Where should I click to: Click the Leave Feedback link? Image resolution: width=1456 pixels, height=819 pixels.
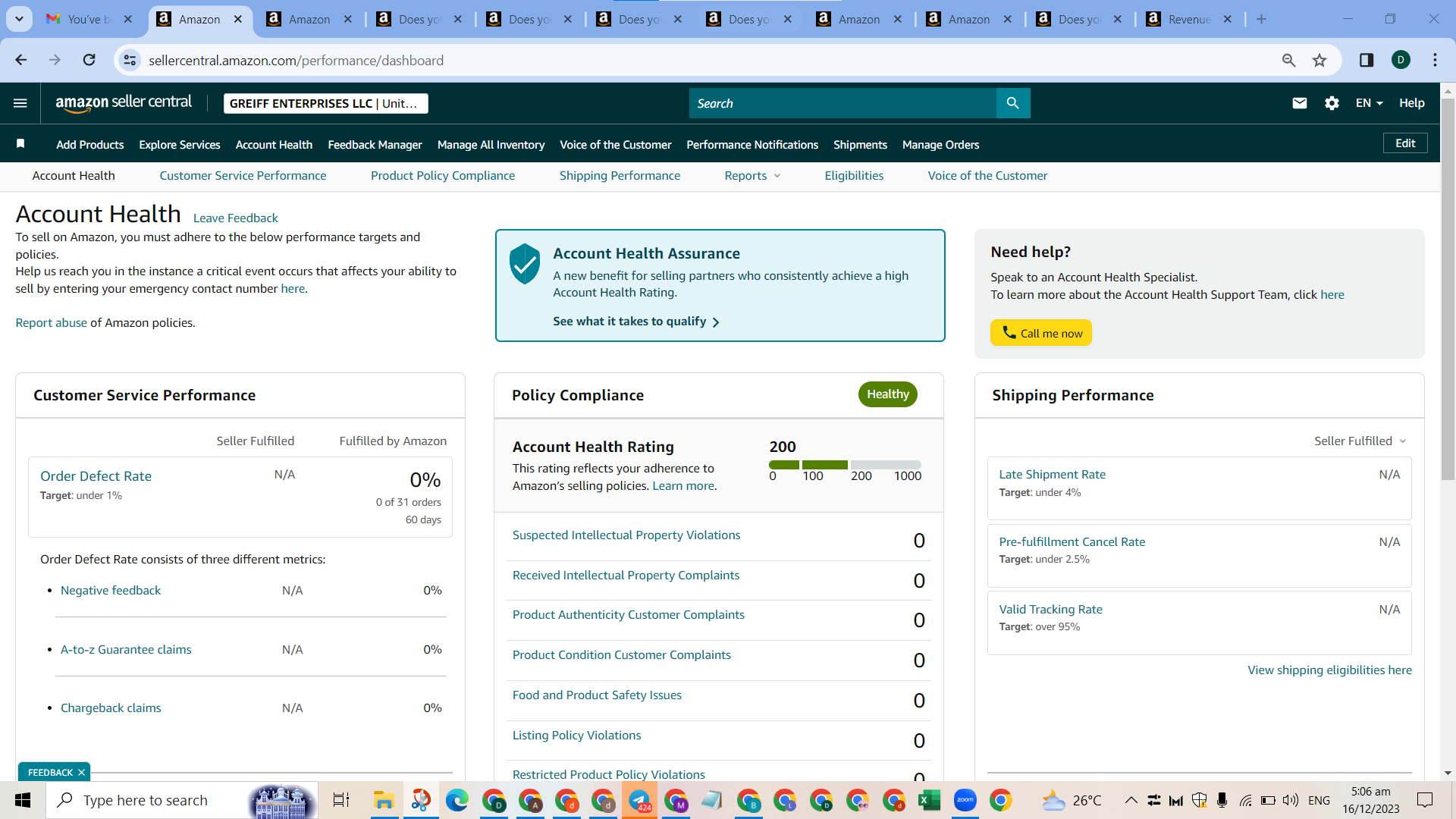236,218
